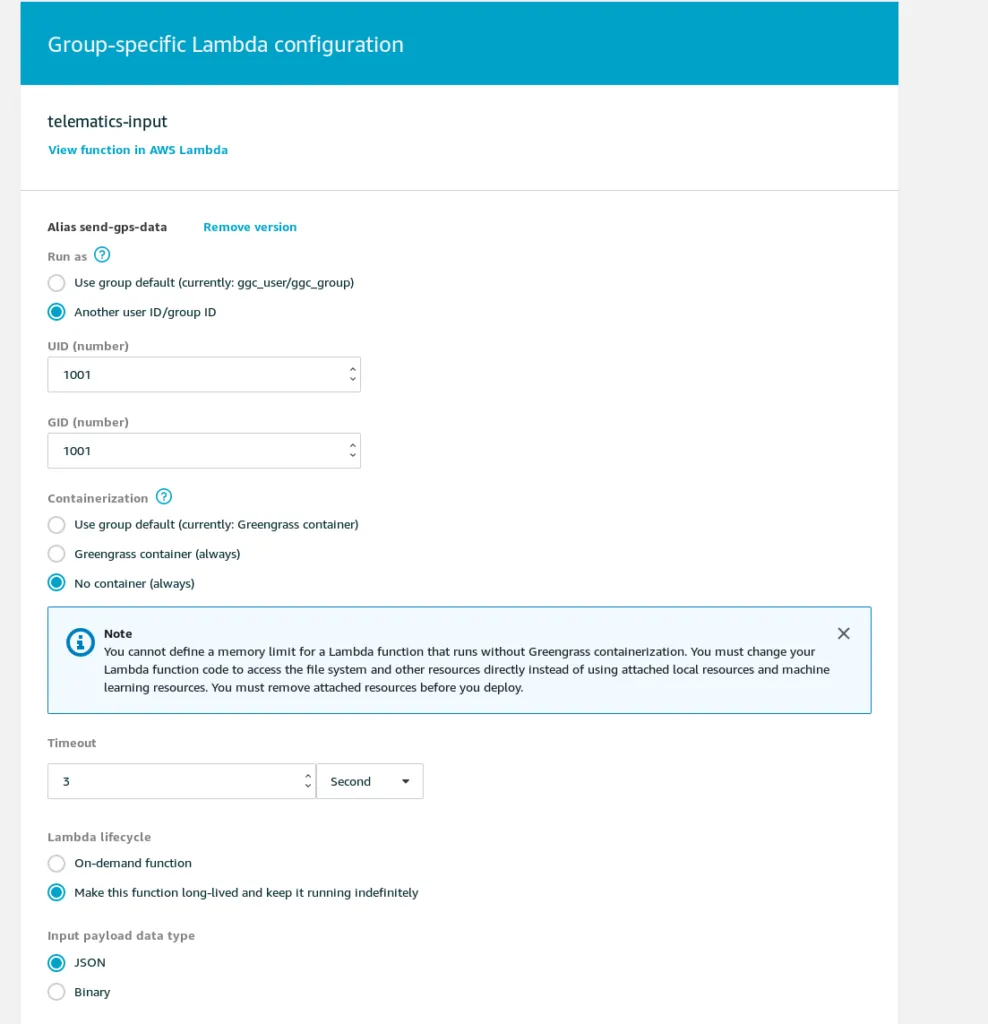Click the UID number input field

click(x=195, y=375)
